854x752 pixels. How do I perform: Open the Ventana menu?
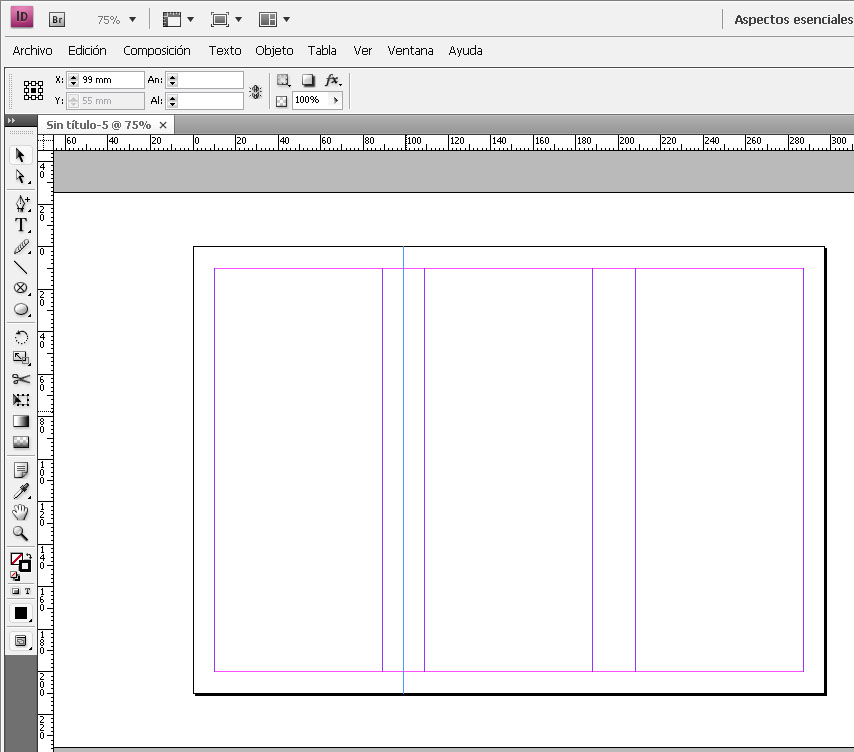(410, 50)
